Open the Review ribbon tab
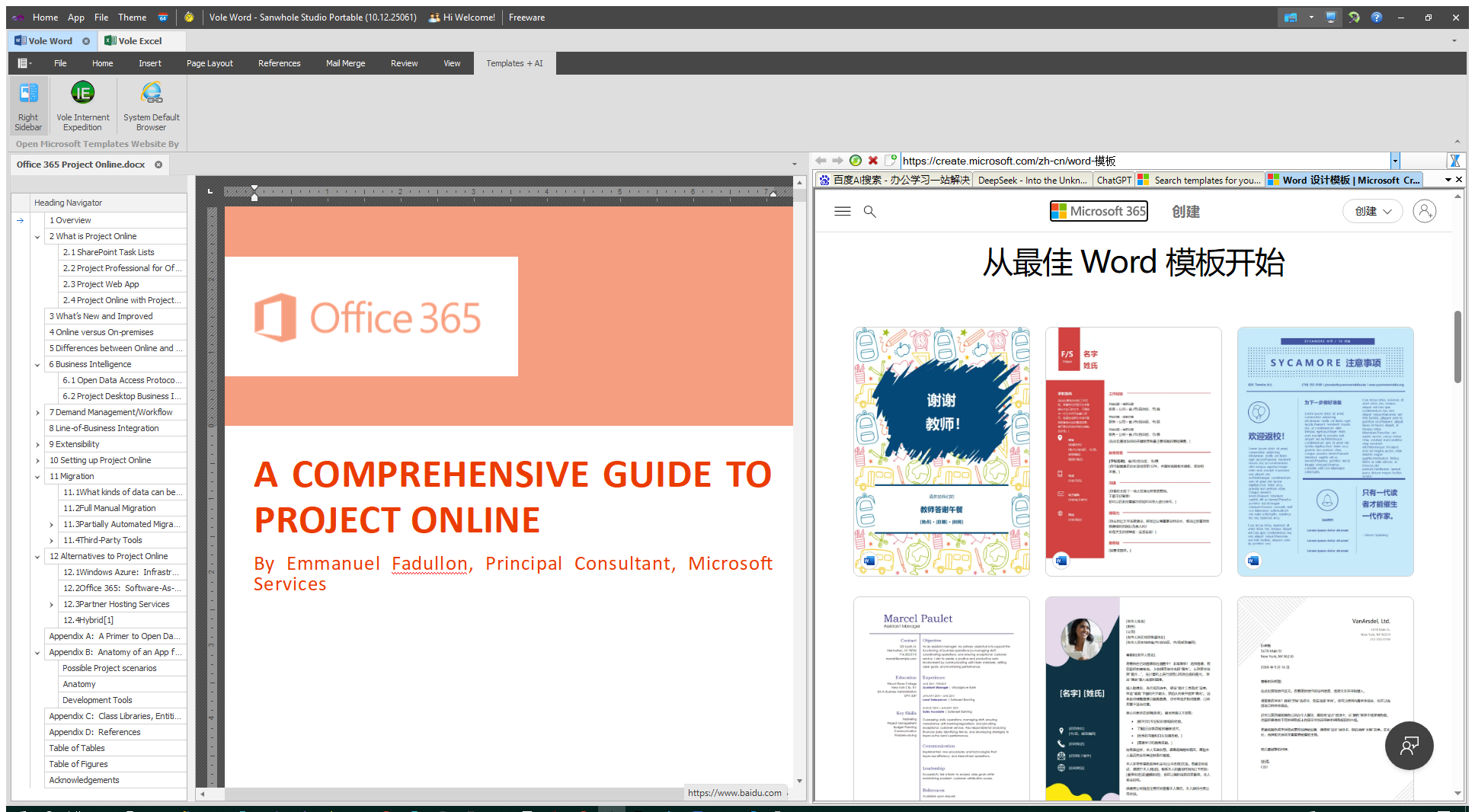The width and height of the screenshot is (1475, 812). click(x=404, y=63)
